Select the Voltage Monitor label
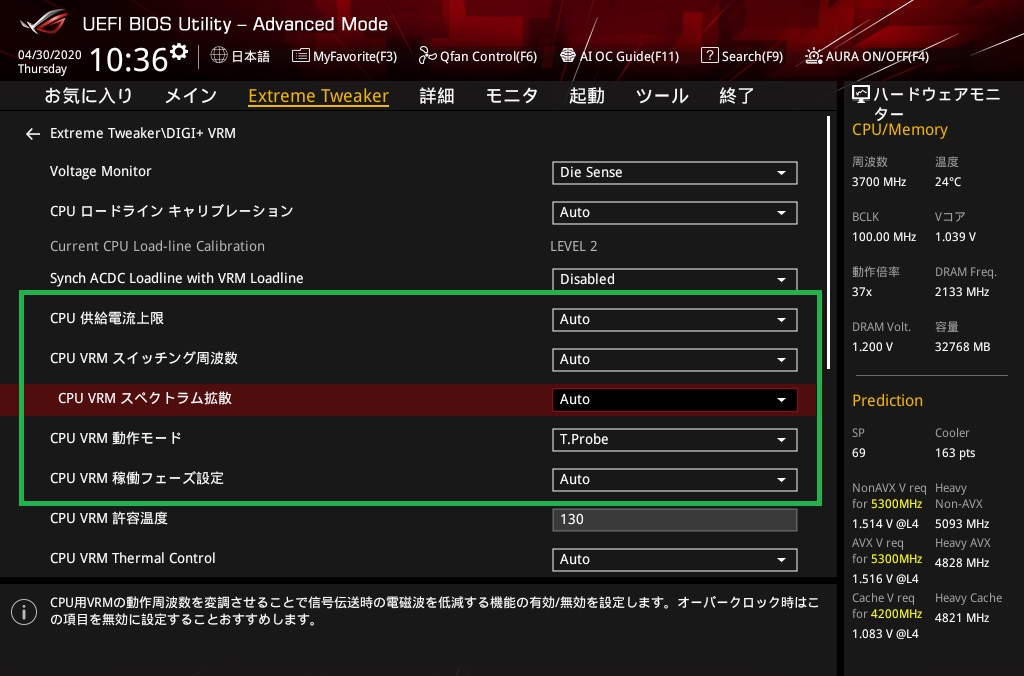Viewport: 1024px width, 676px height. (101, 171)
